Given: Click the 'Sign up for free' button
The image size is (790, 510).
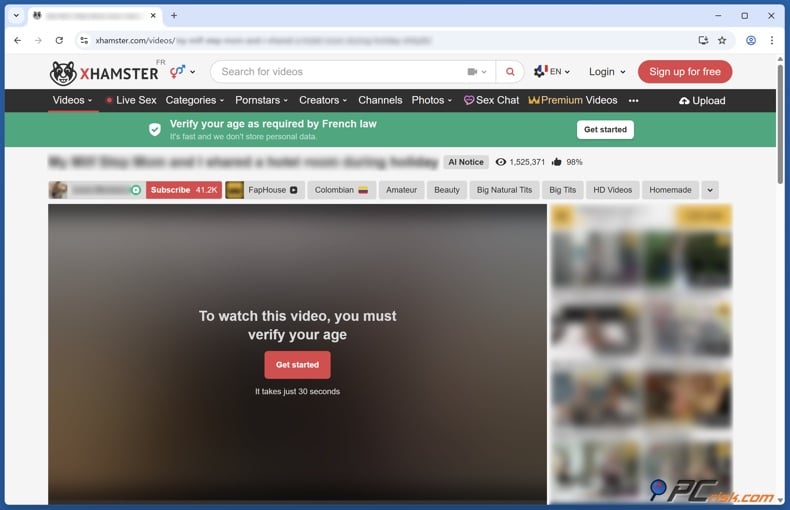Looking at the screenshot, I should [685, 72].
